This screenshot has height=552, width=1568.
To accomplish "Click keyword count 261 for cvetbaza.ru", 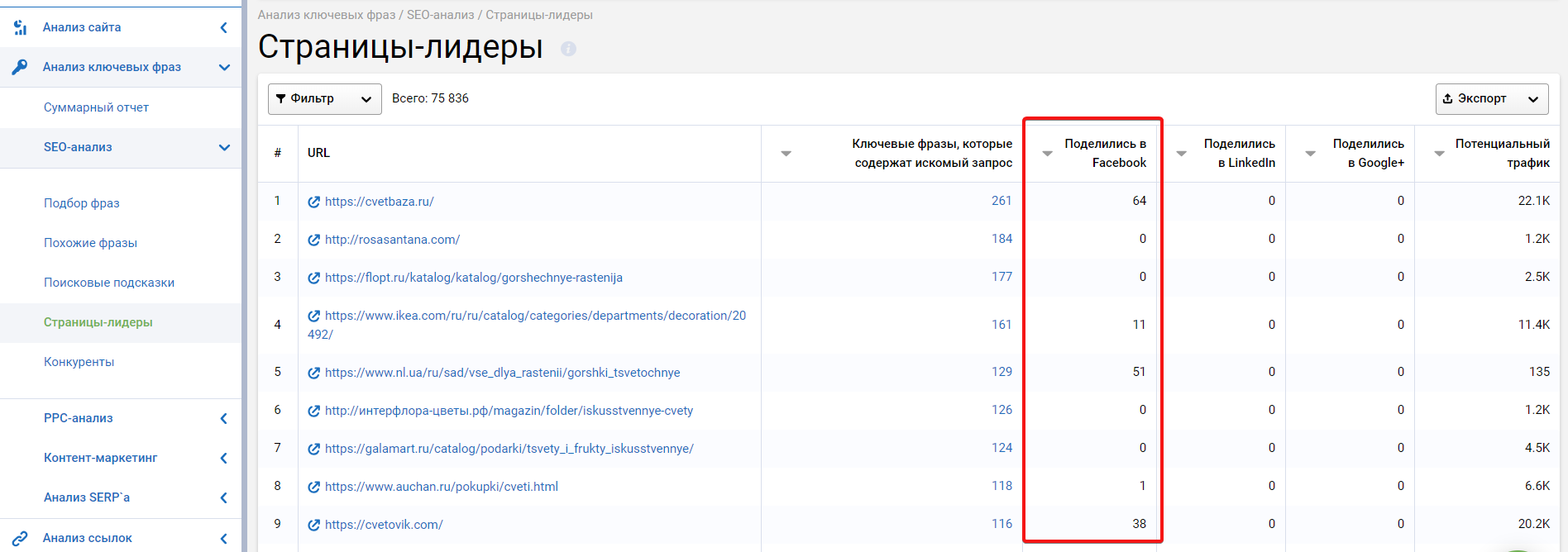I will [1002, 201].
